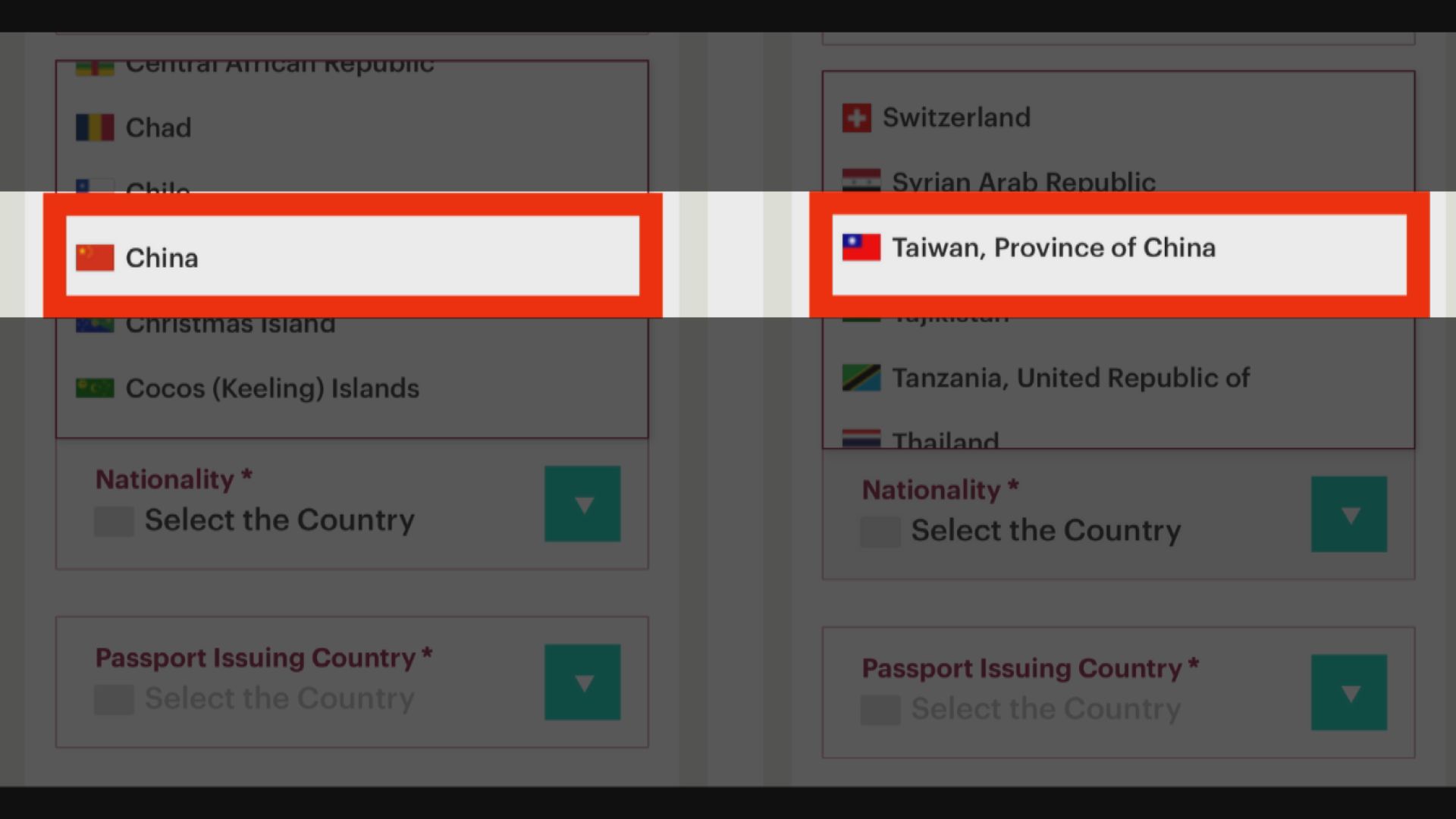Image resolution: width=1456 pixels, height=819 pixels.
Task: Click the red China flag icon
Action: pos(95,258)
